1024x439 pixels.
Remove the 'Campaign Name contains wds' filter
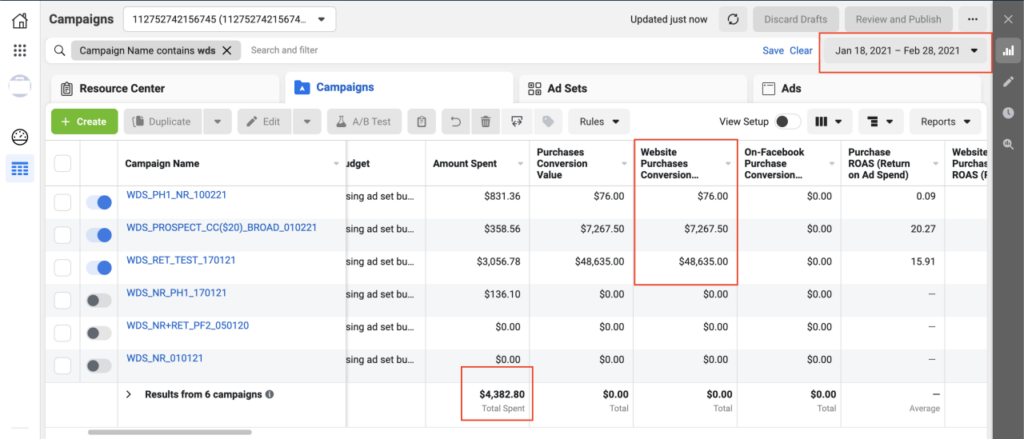click(x=227, y=50)
